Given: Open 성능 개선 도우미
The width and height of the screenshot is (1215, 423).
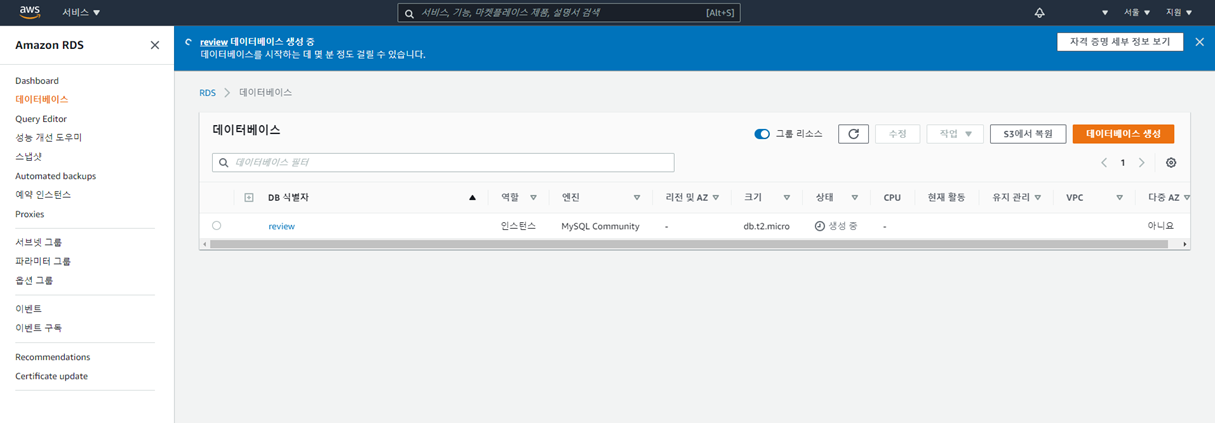Looking at the screenshot, I should click(x=48, y=138).
